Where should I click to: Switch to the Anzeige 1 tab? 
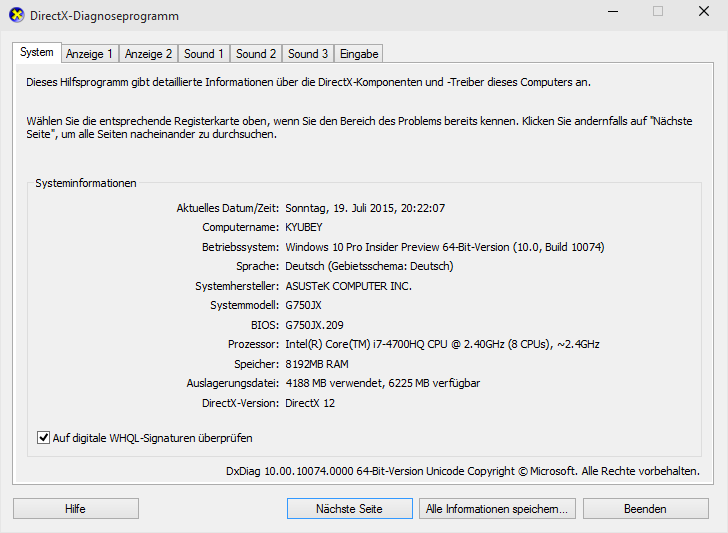[90, 54]
